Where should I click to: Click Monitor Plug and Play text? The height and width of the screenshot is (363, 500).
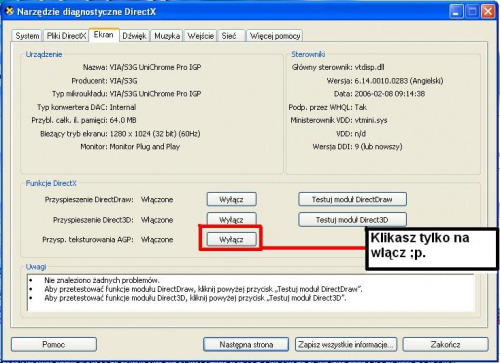click(x=145, y=147)
